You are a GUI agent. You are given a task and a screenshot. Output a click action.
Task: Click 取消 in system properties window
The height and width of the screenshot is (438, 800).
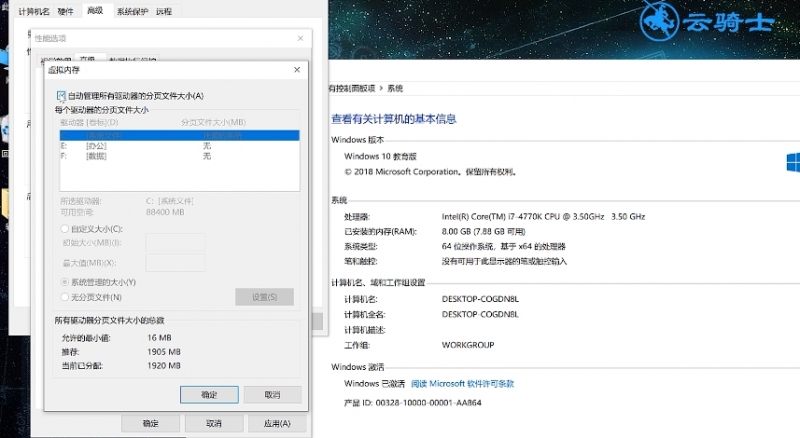pos(214,423)
